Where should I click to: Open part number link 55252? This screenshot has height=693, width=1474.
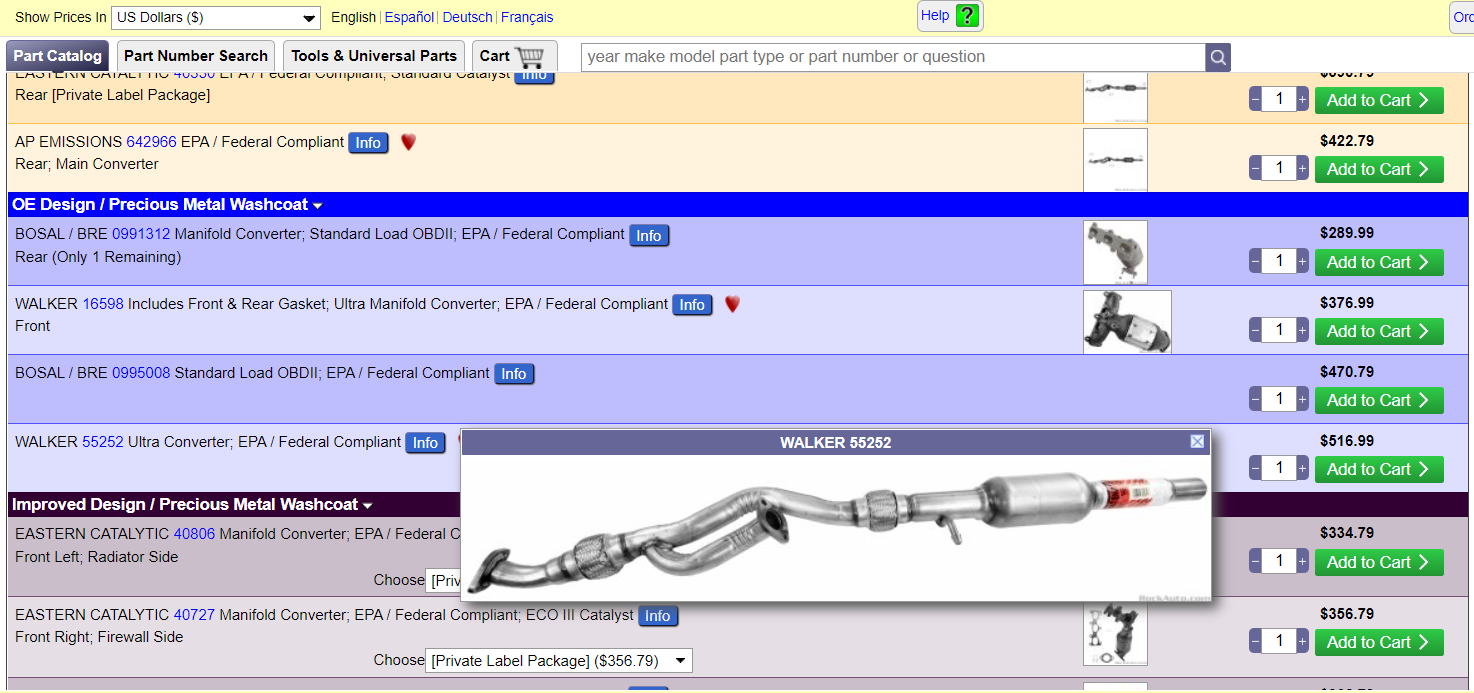point(103,441)
